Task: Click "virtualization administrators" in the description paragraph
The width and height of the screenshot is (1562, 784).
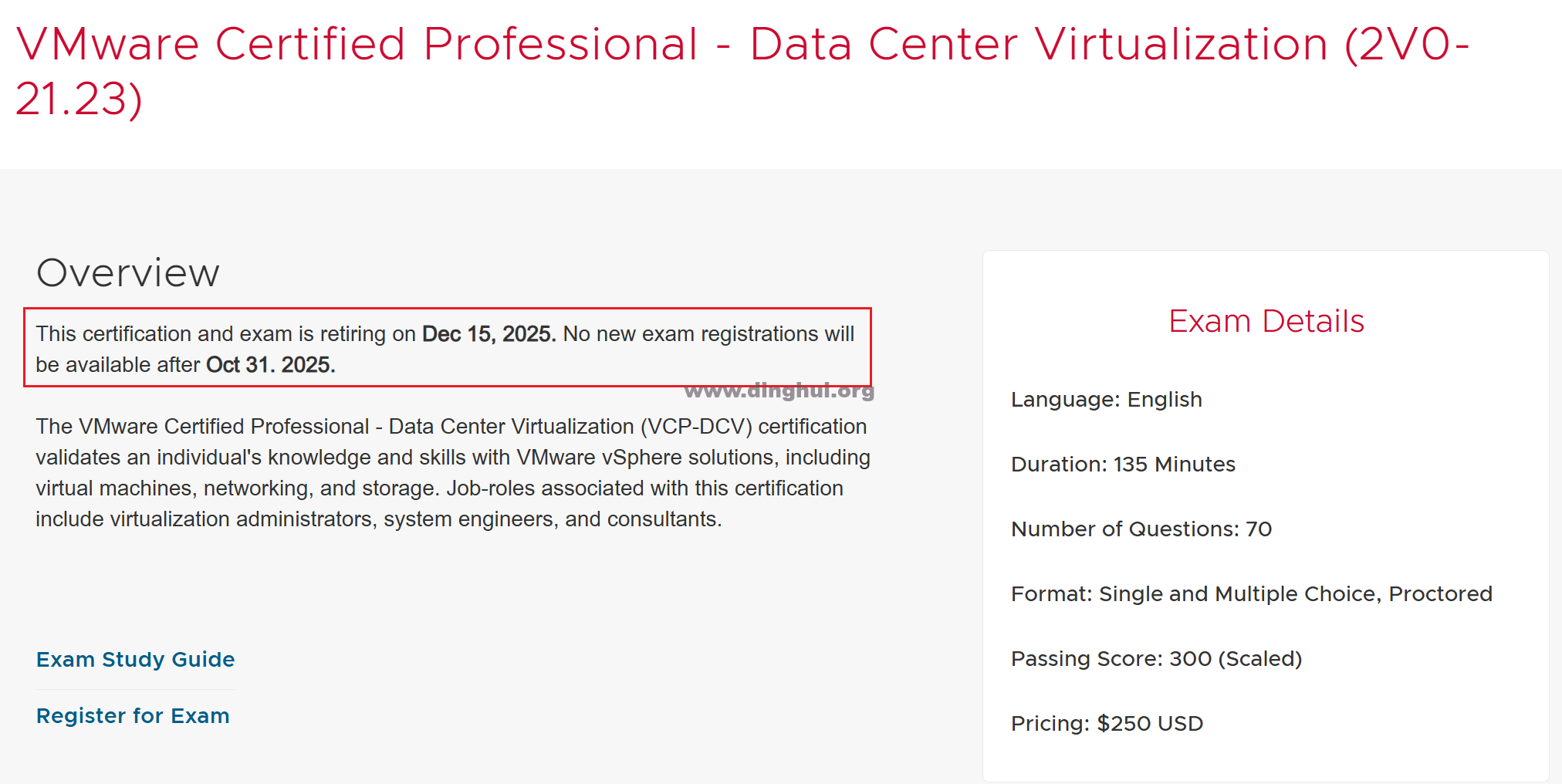Action: click(x=241, y=519)
